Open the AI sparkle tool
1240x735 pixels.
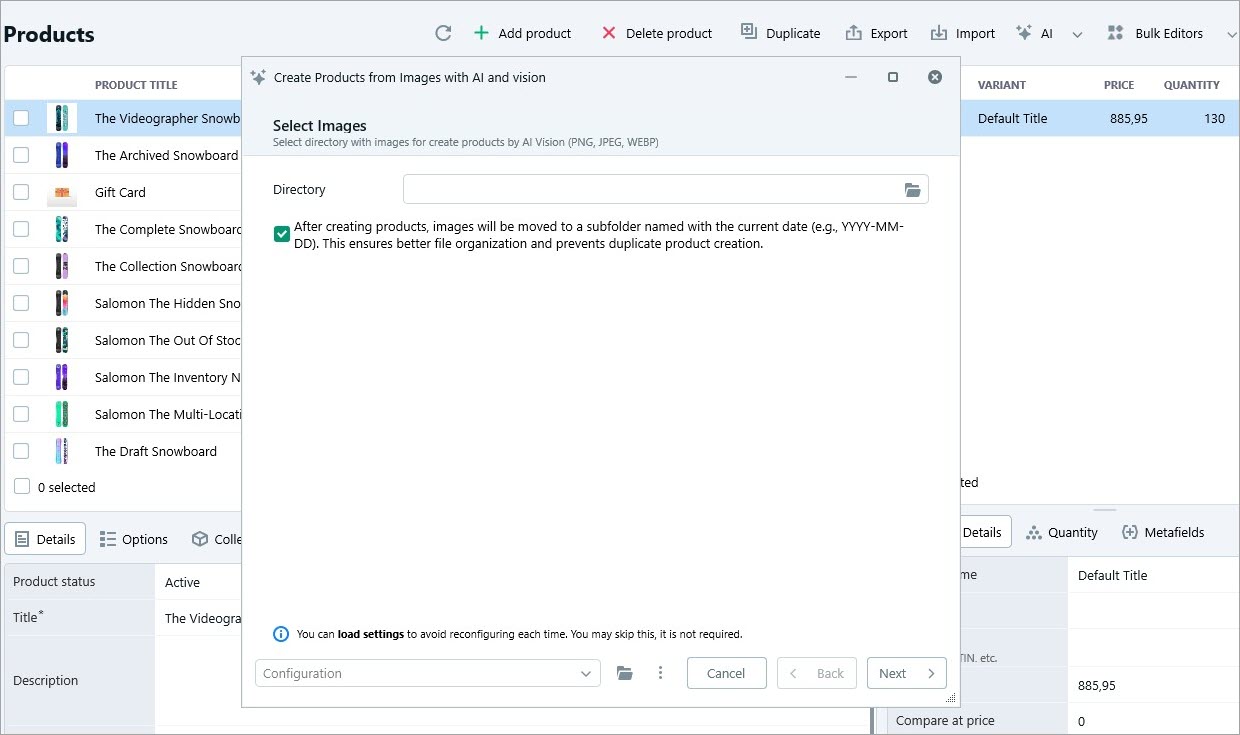click(1022, 32)
